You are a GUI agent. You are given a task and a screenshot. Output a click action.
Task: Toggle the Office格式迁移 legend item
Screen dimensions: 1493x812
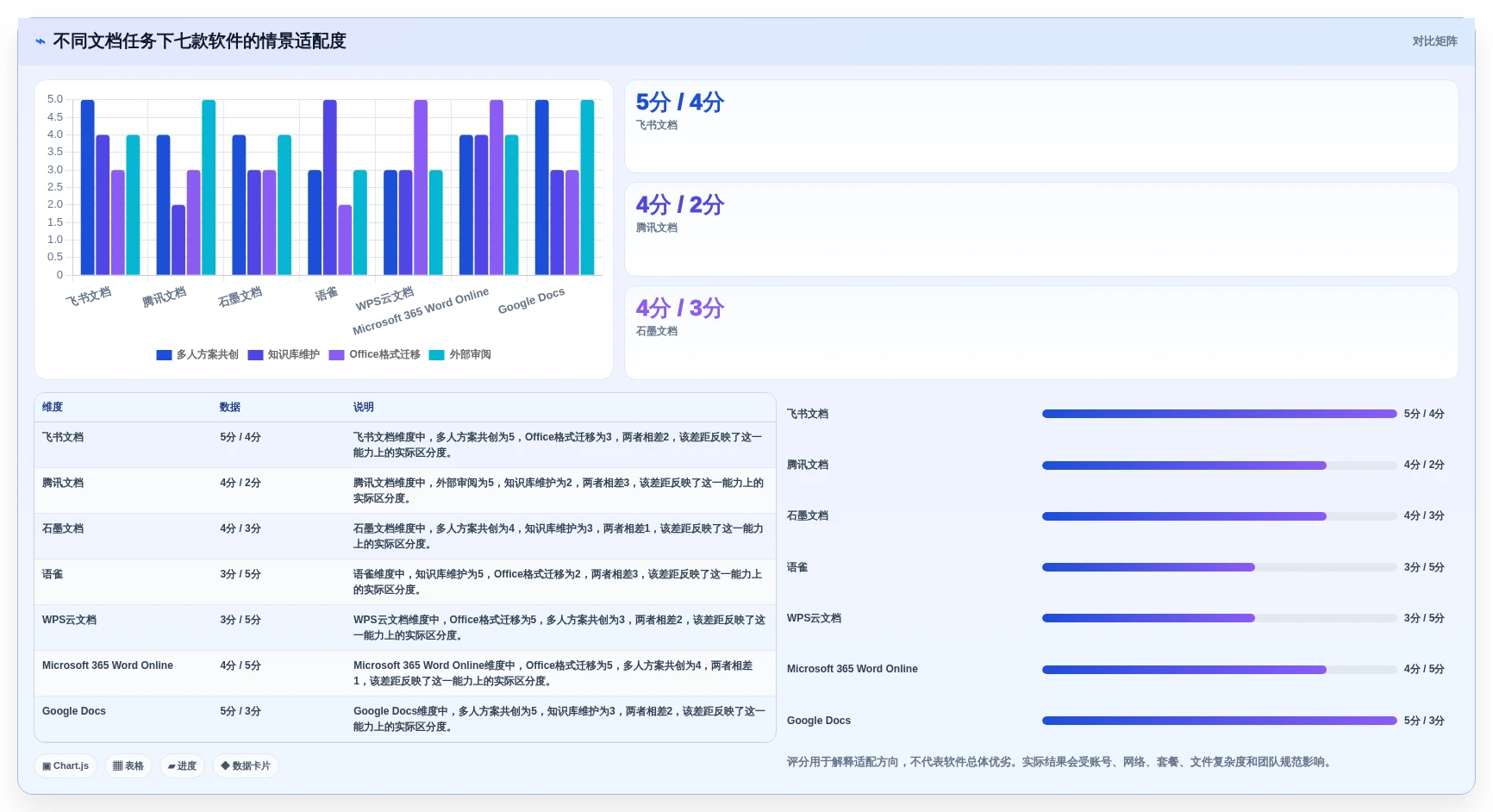375,354
